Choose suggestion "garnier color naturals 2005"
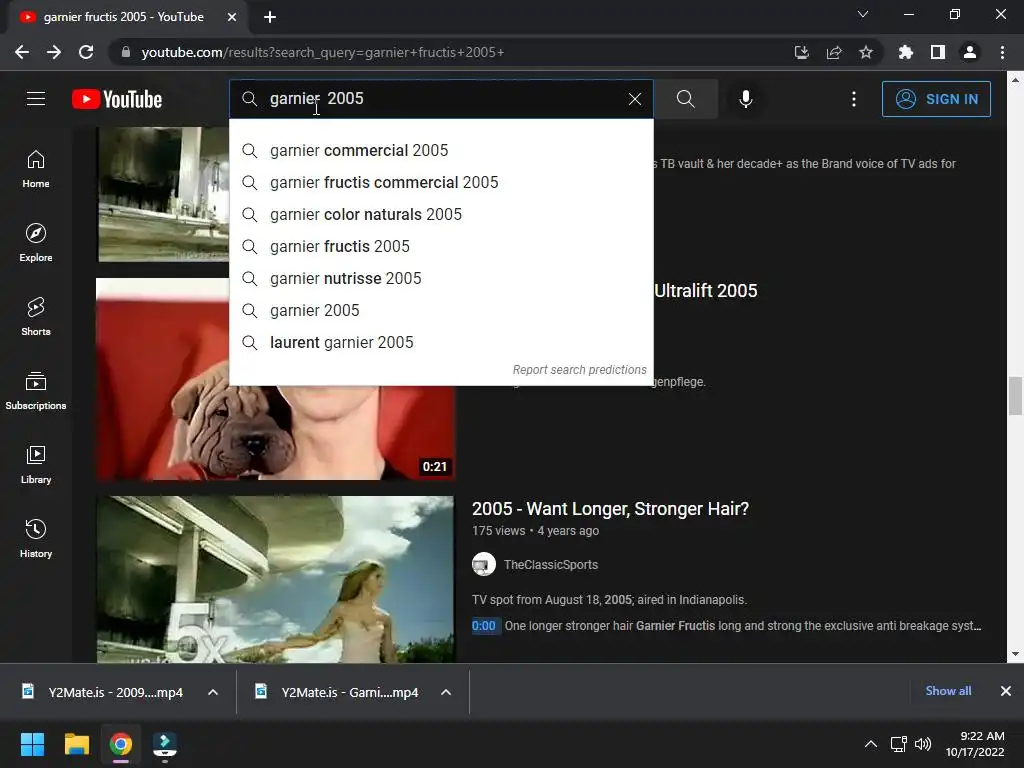Image resolution: width=1024 pixels, height=768 pixels. pos(441,214)
